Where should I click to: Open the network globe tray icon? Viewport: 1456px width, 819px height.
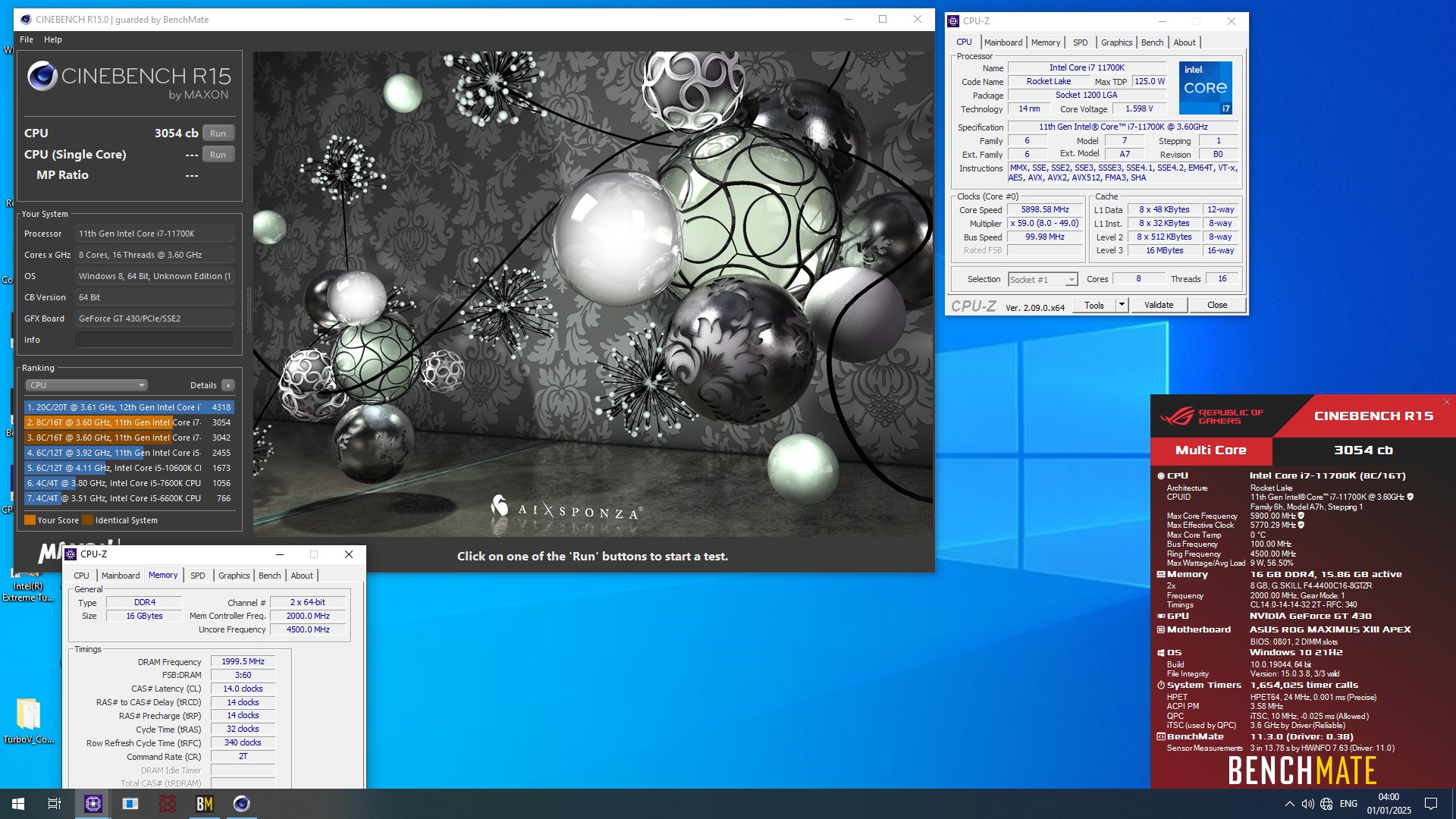pos(1326,804)
